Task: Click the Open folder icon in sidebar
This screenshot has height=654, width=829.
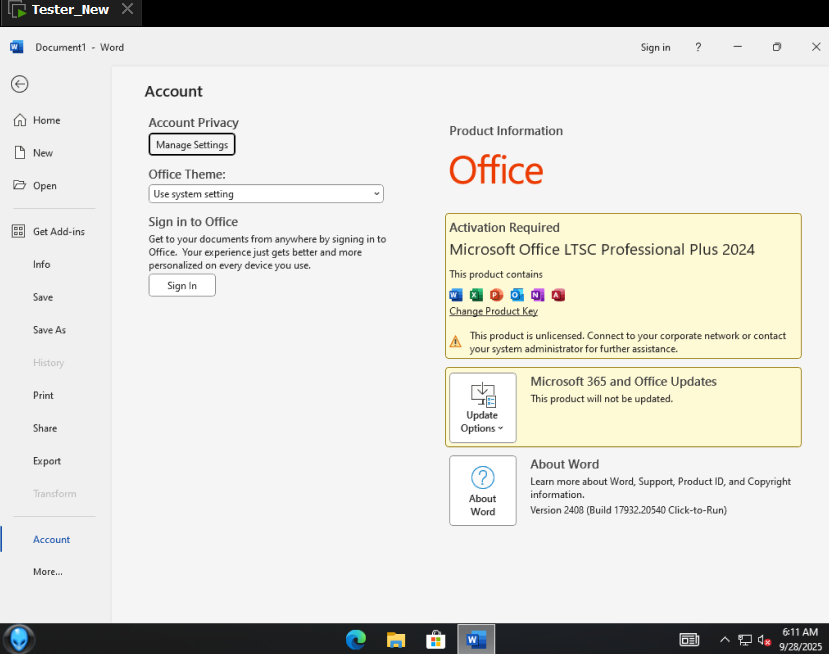Action: (20, 186)
